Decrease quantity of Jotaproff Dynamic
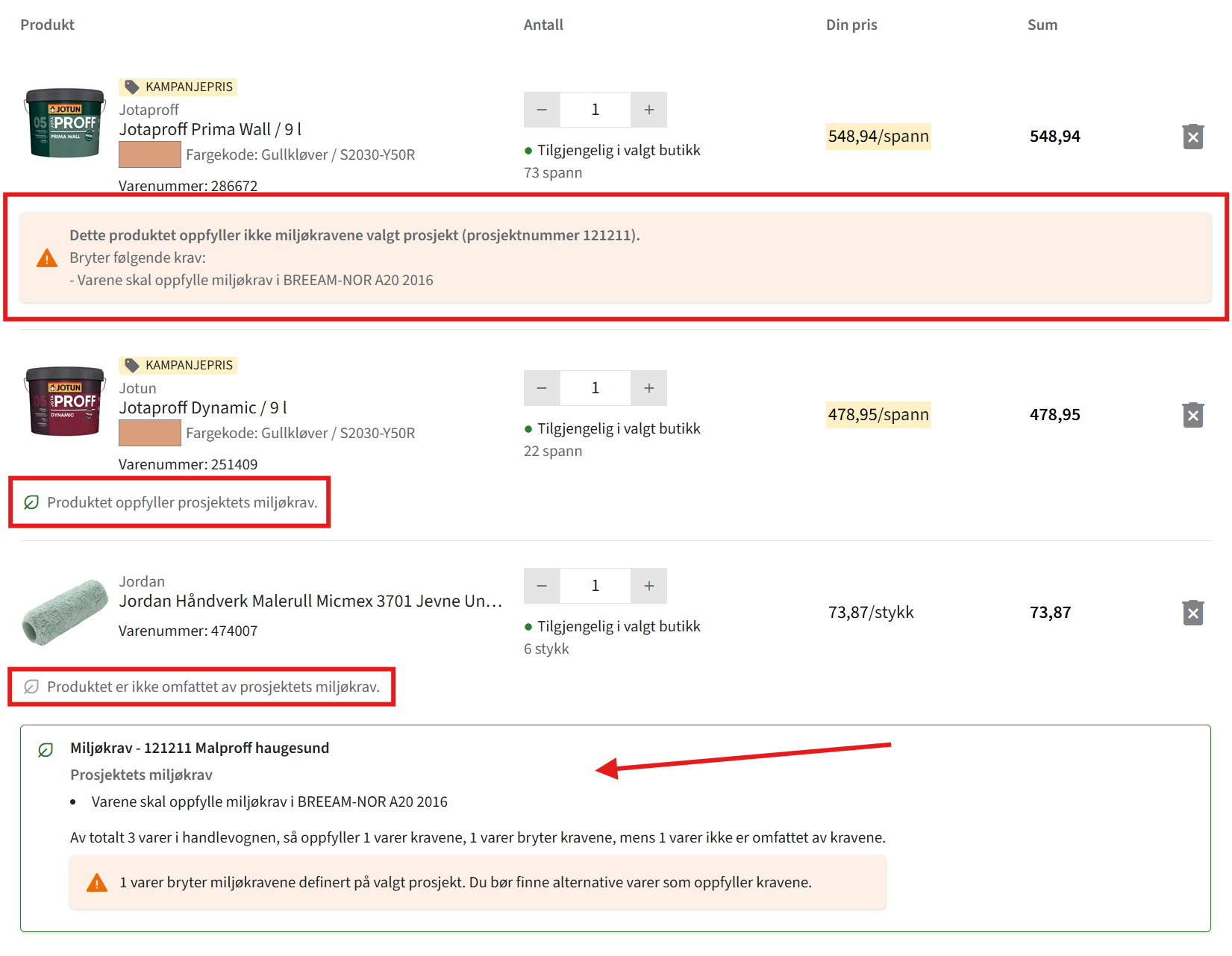This screenshot has width=1232, height=956. point(542,388)
